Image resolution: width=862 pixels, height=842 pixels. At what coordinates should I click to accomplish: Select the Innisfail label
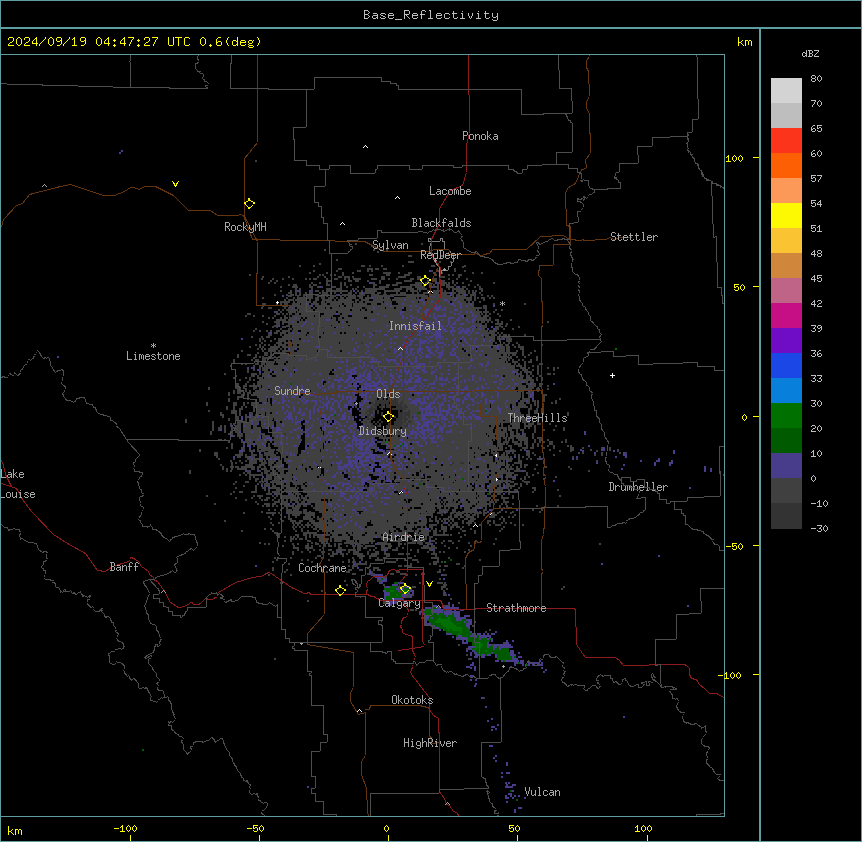tap(415, 326)
